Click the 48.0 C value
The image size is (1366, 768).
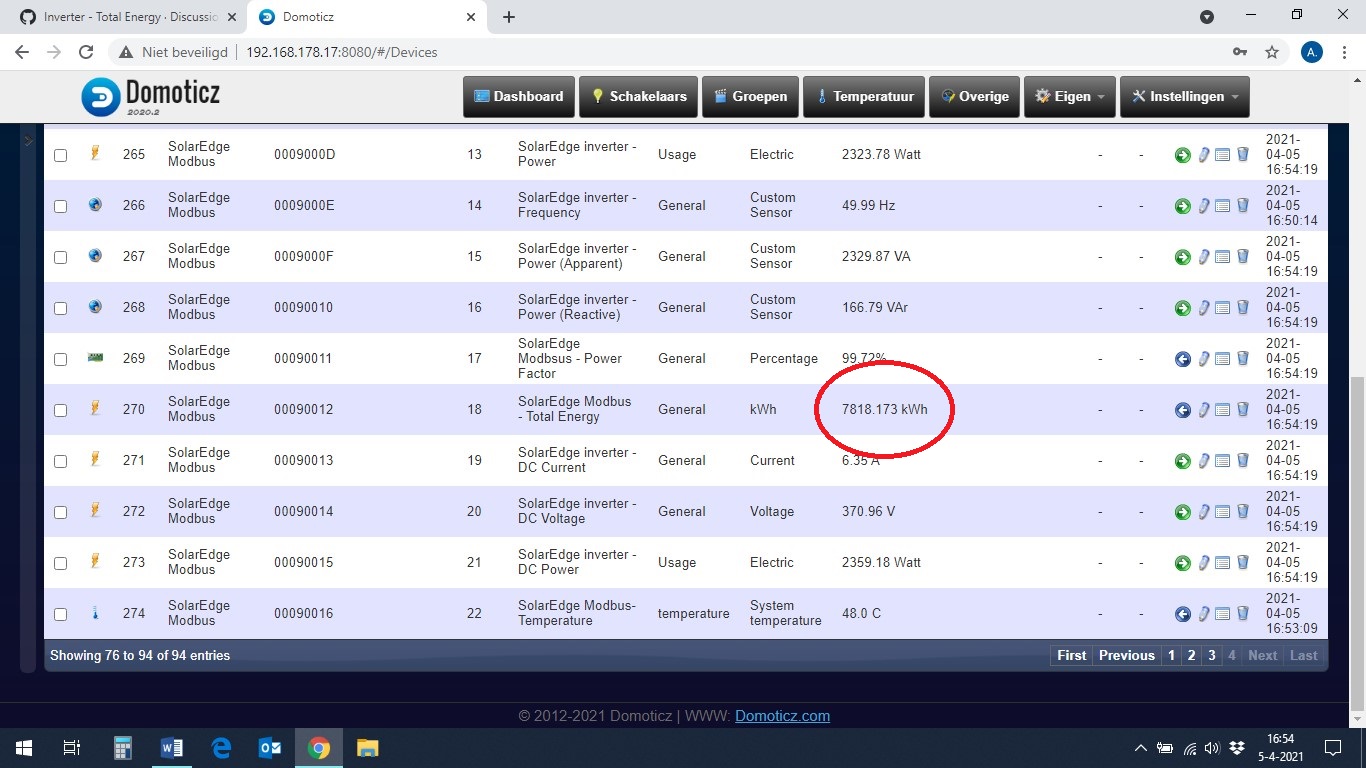click(861, 614)
